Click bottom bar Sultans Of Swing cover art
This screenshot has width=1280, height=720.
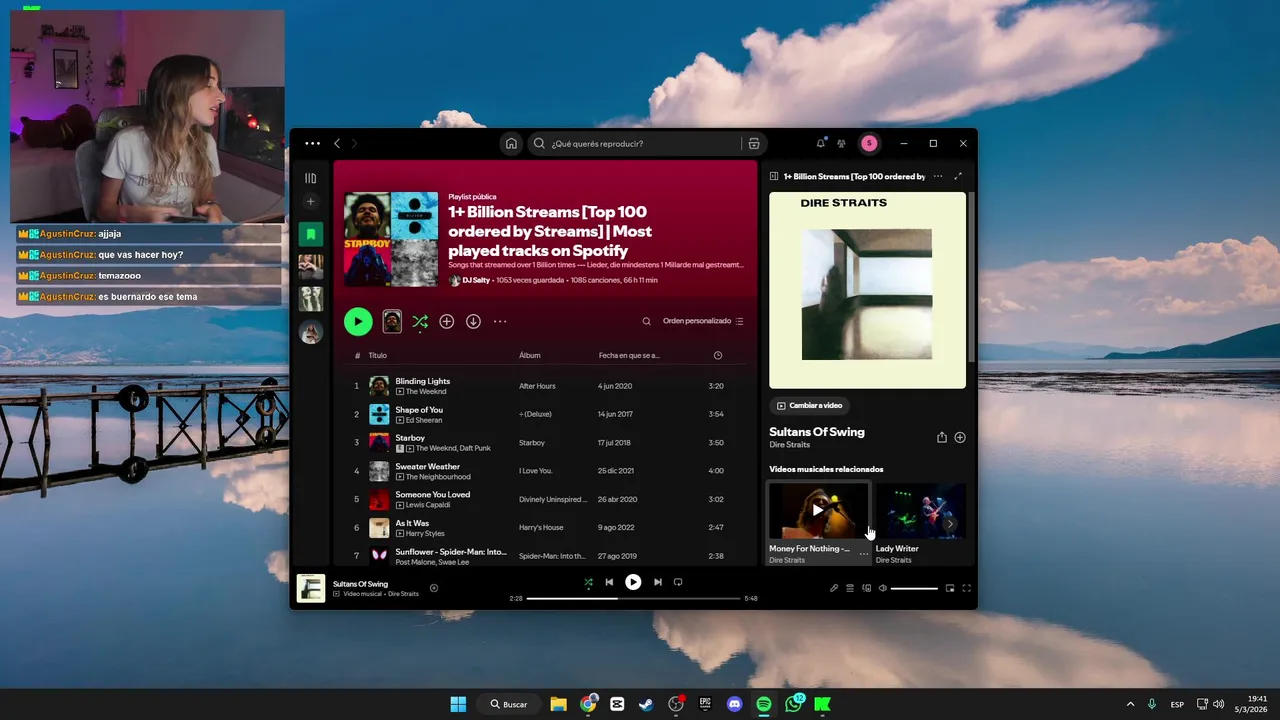coord(311,588)
